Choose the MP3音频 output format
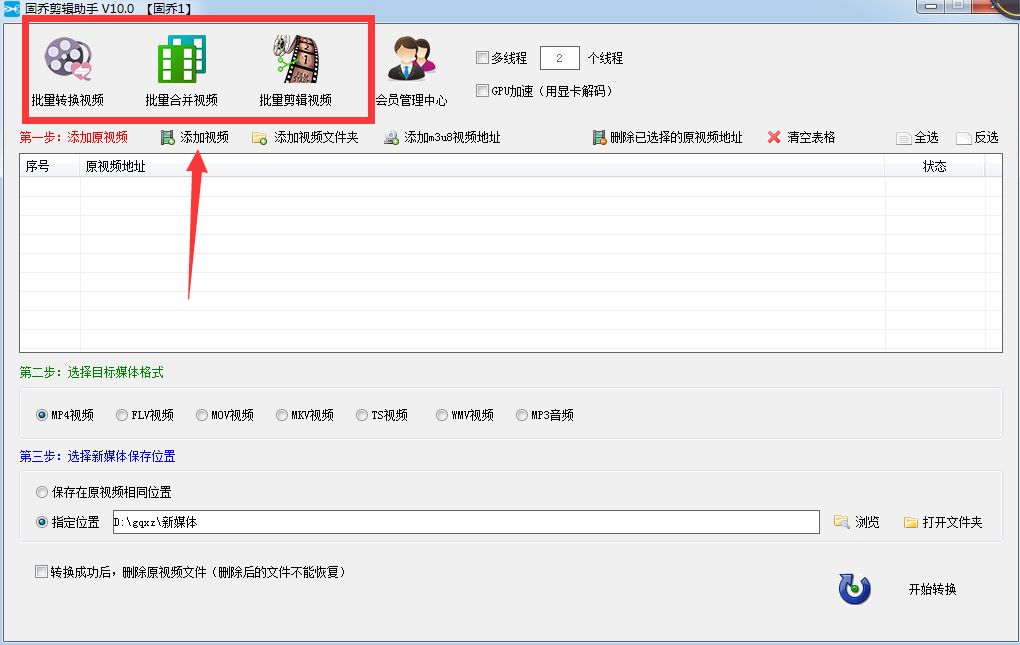This screenshot has width=1020, height=645. pyautogui.click(x=522, y=415)
